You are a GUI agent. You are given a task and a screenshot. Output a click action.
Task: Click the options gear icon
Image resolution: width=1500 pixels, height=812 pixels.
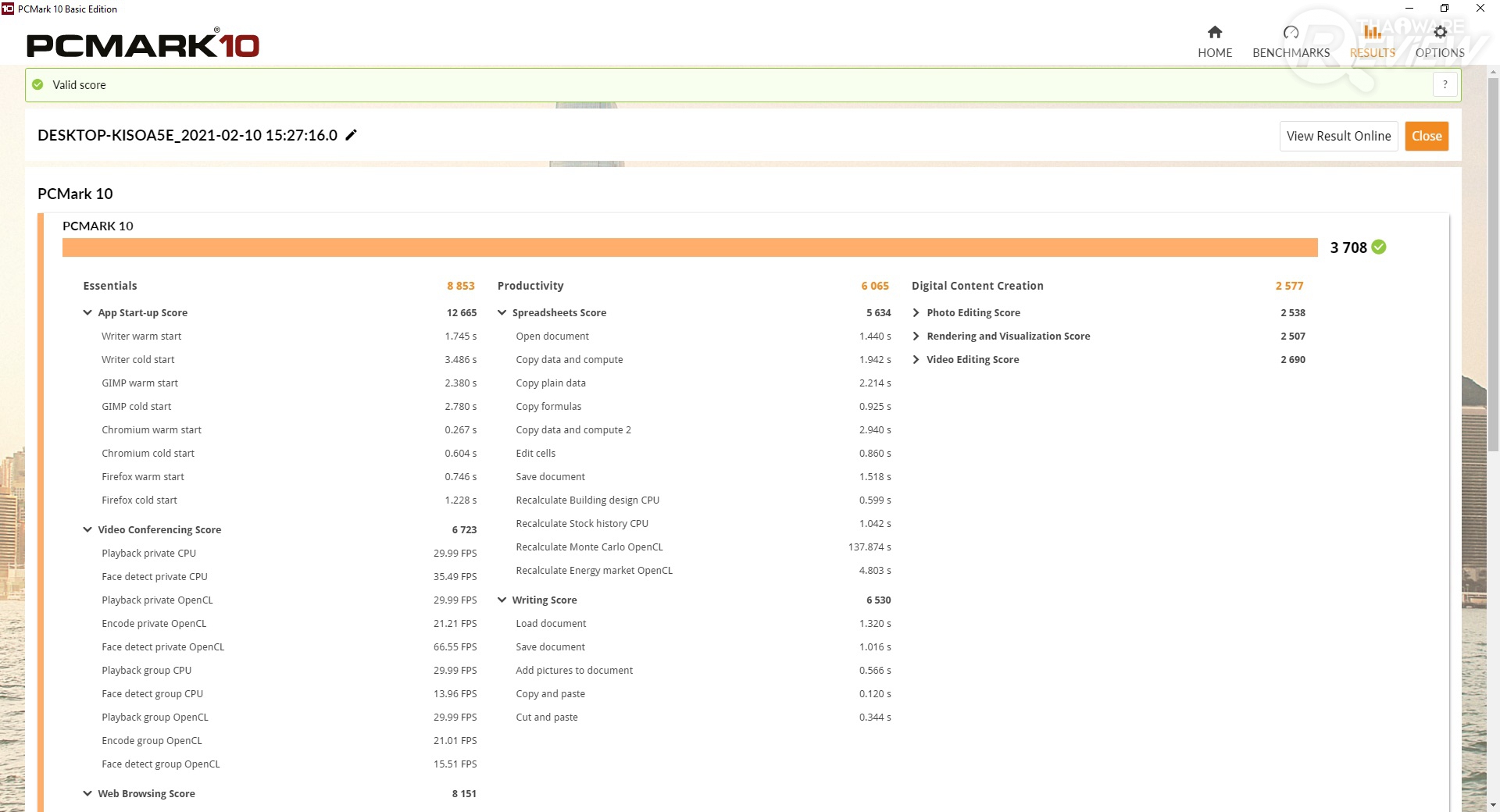[x=1441, y=32]
